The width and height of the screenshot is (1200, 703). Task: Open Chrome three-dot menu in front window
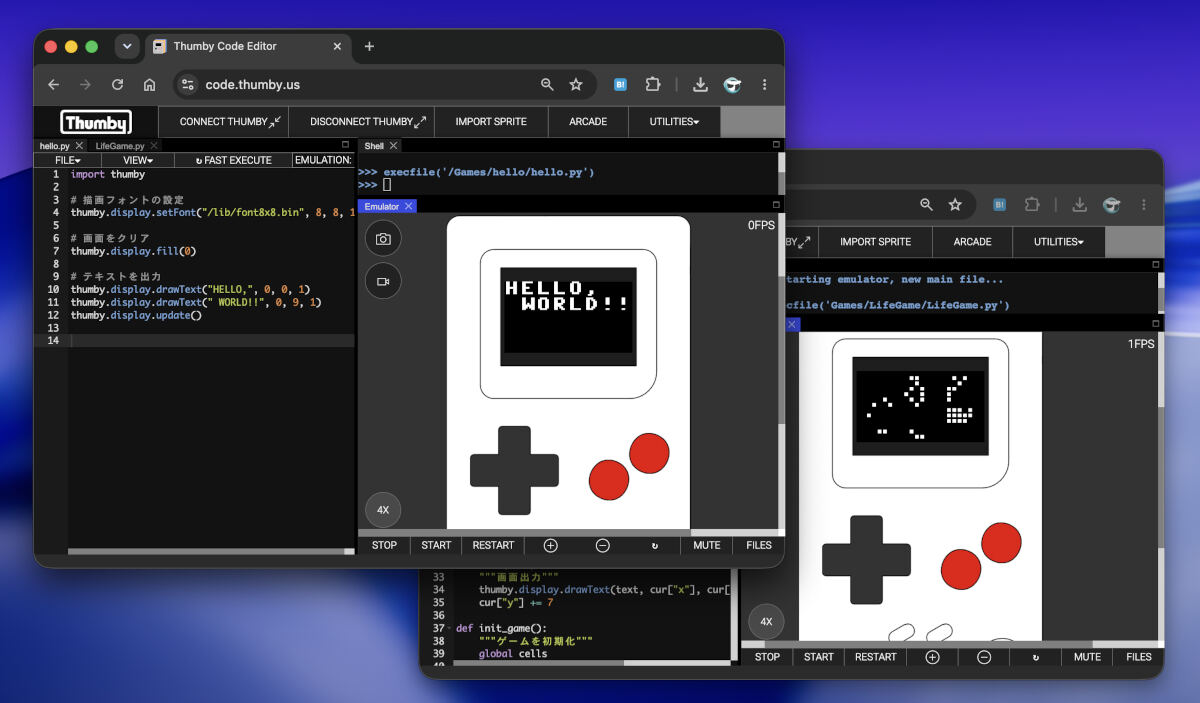765,85
